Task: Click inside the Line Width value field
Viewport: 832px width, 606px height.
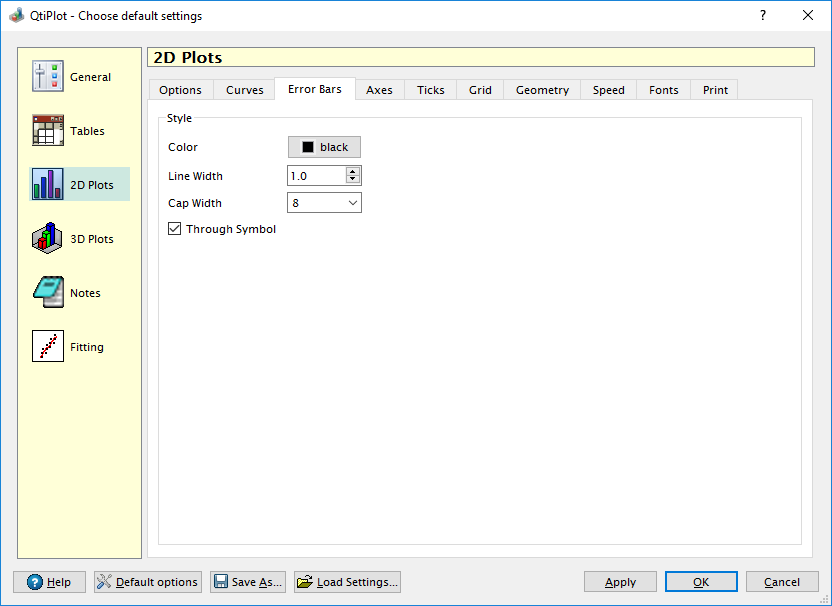Action: [x=315, y=176]
